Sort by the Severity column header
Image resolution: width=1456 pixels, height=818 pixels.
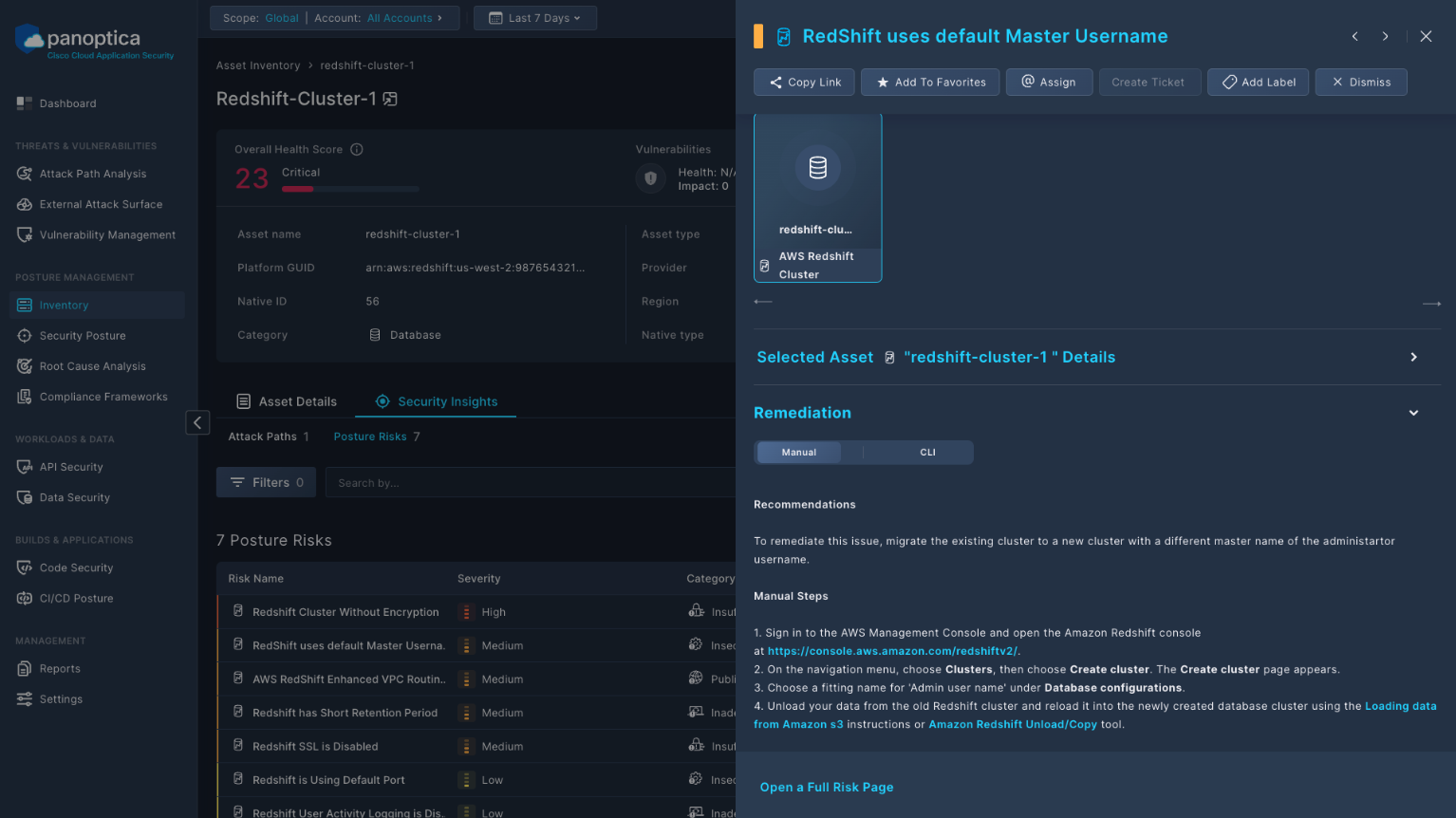[x=478, y=579]
